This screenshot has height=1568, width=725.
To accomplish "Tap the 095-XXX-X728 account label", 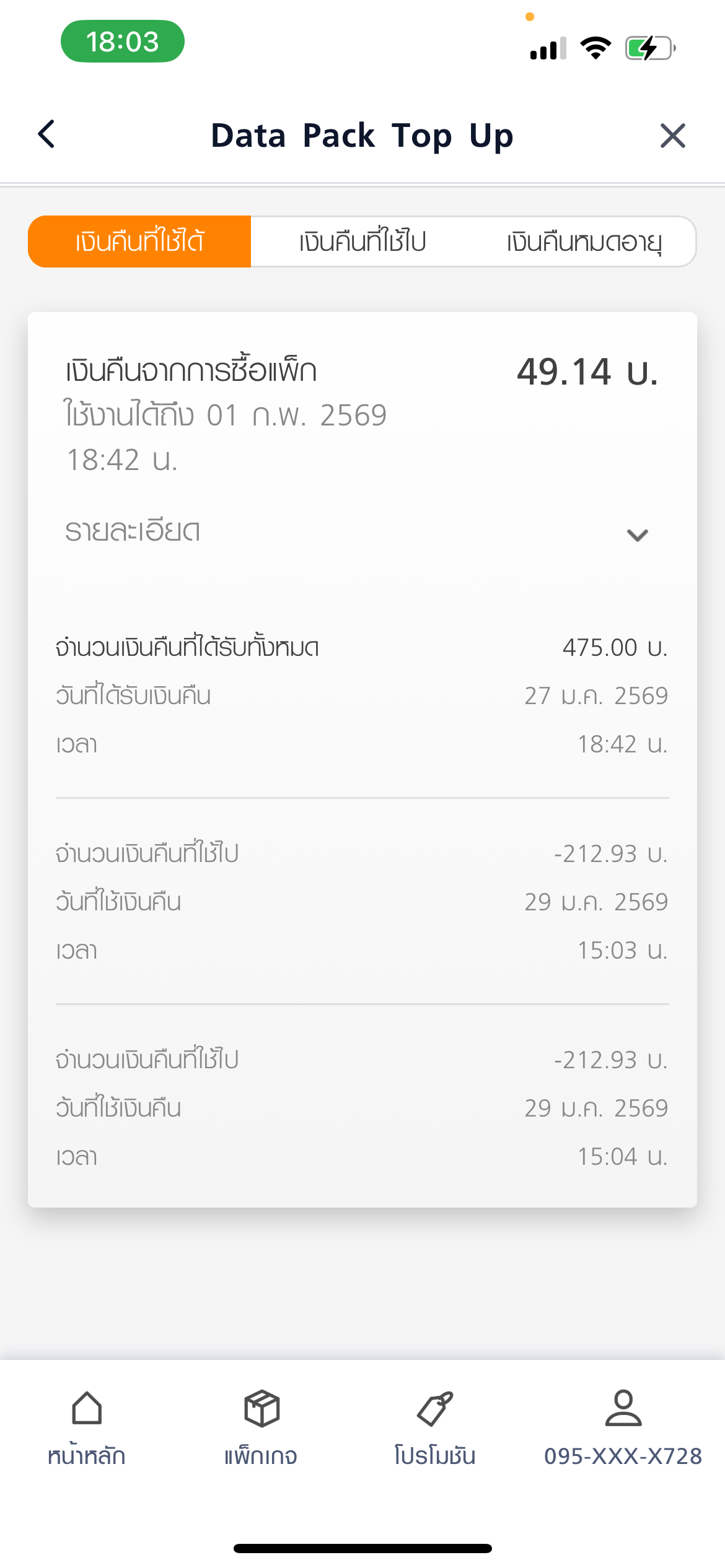I will pos(623,1456).
